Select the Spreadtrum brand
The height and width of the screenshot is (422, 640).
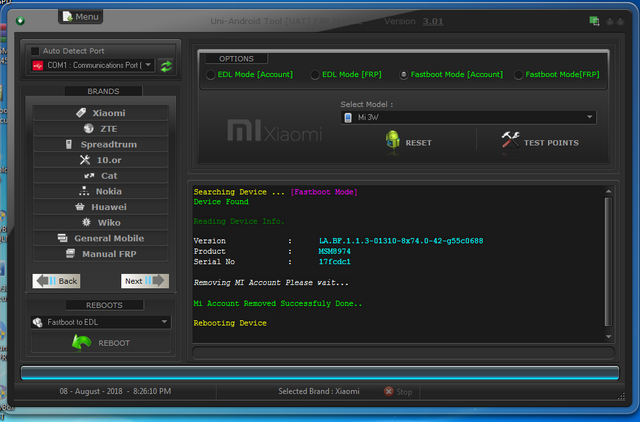(x=100, y=144)
